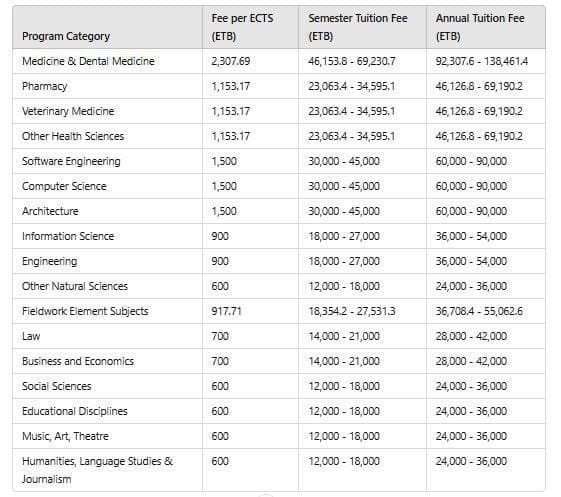
Task: Select the Pharmacy row label
Action: (x=44, y=86)
